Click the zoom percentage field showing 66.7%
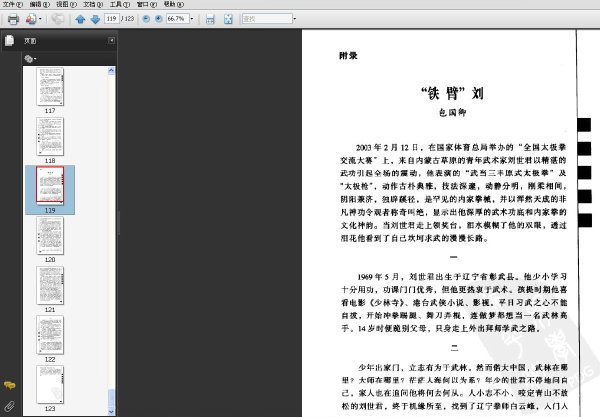Viewport: 600px width, 417px height. 177,18
